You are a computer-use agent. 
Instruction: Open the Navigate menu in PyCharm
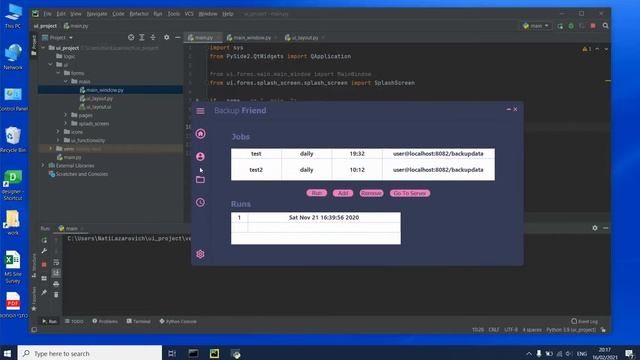97,14
